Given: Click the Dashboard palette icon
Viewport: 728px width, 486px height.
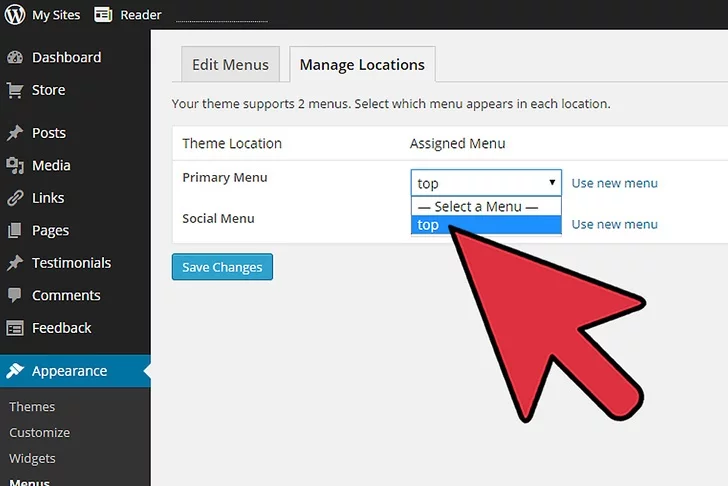Looking at the screenshot, I should (x=15, y=58).
